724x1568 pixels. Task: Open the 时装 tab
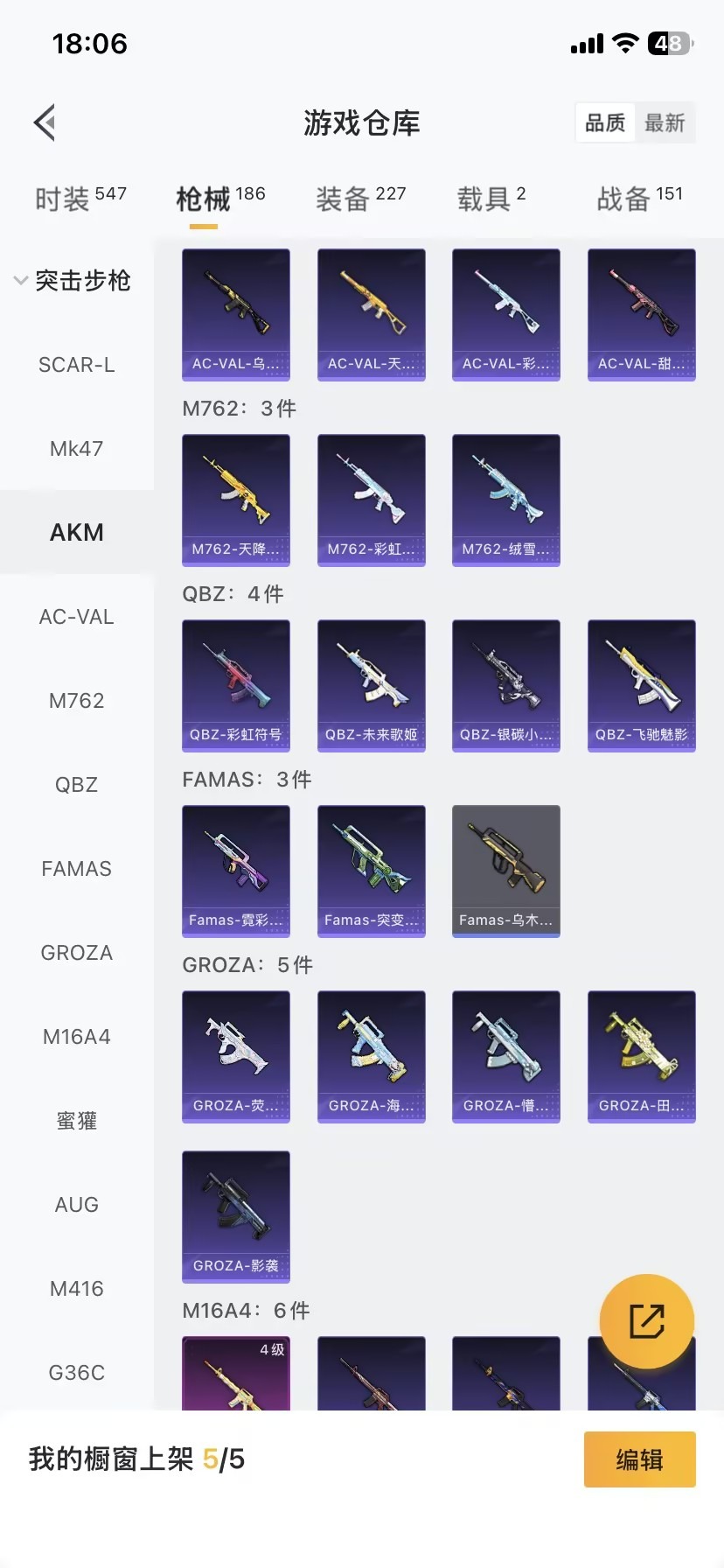[x=80, y=199]
